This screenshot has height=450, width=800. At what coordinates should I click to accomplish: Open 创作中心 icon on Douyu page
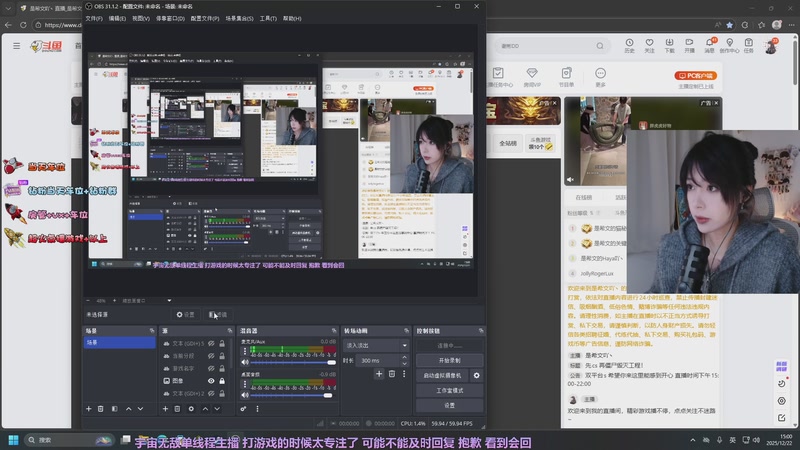tap(730, 45)
